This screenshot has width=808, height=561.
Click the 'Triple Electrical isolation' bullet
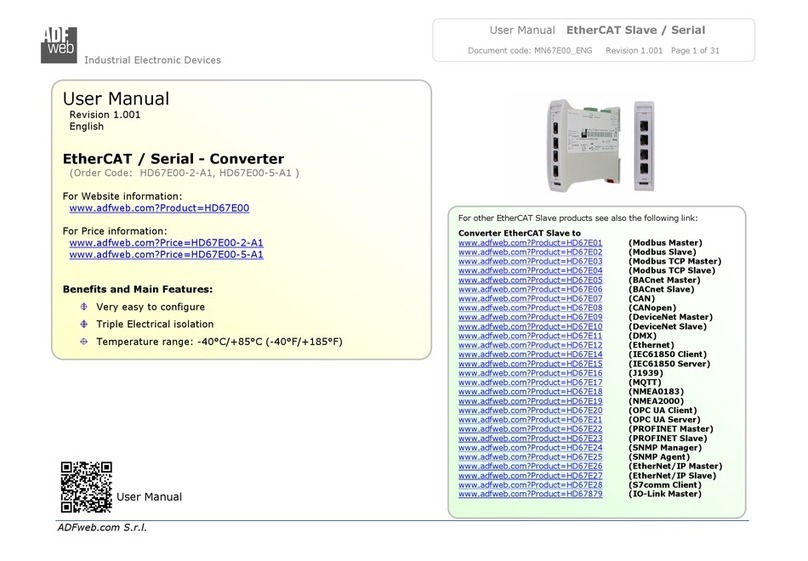155,324
